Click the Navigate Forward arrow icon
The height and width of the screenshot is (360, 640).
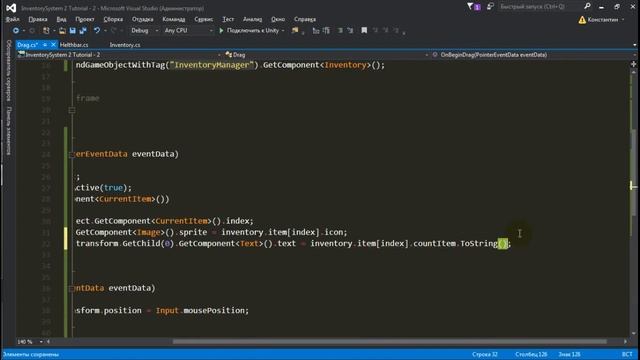point(32,31)
